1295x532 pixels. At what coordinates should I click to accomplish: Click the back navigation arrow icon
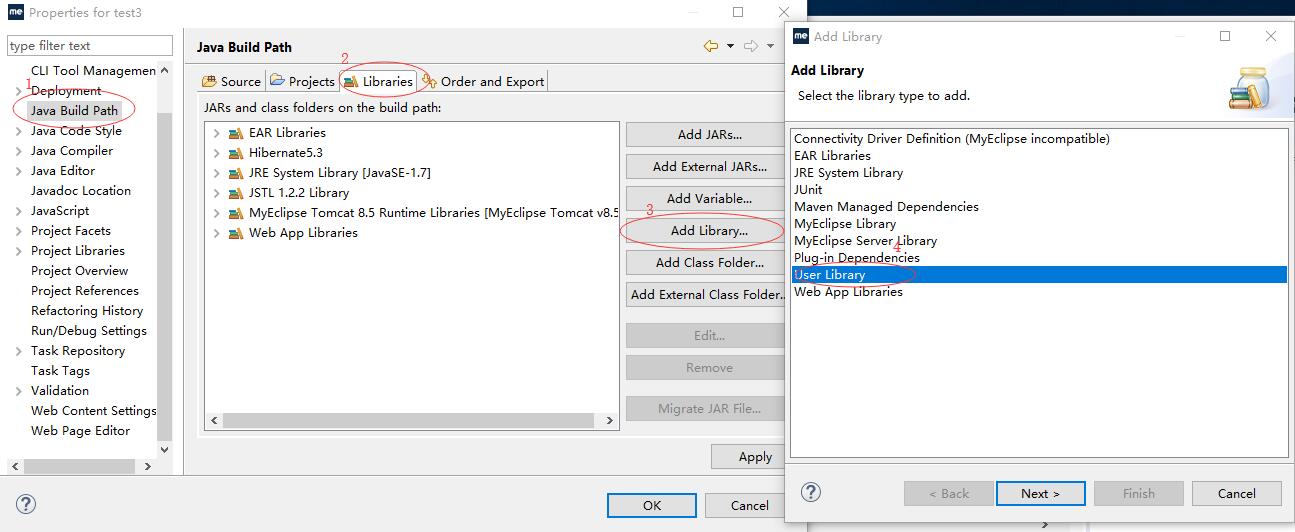711,46
